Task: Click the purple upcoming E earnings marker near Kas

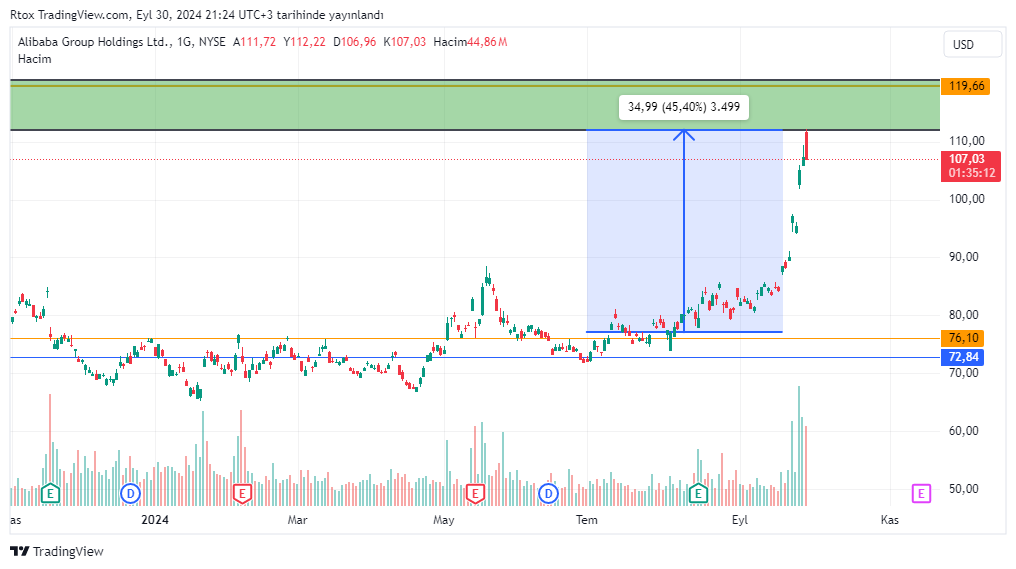Action: (x=921, y=493)
